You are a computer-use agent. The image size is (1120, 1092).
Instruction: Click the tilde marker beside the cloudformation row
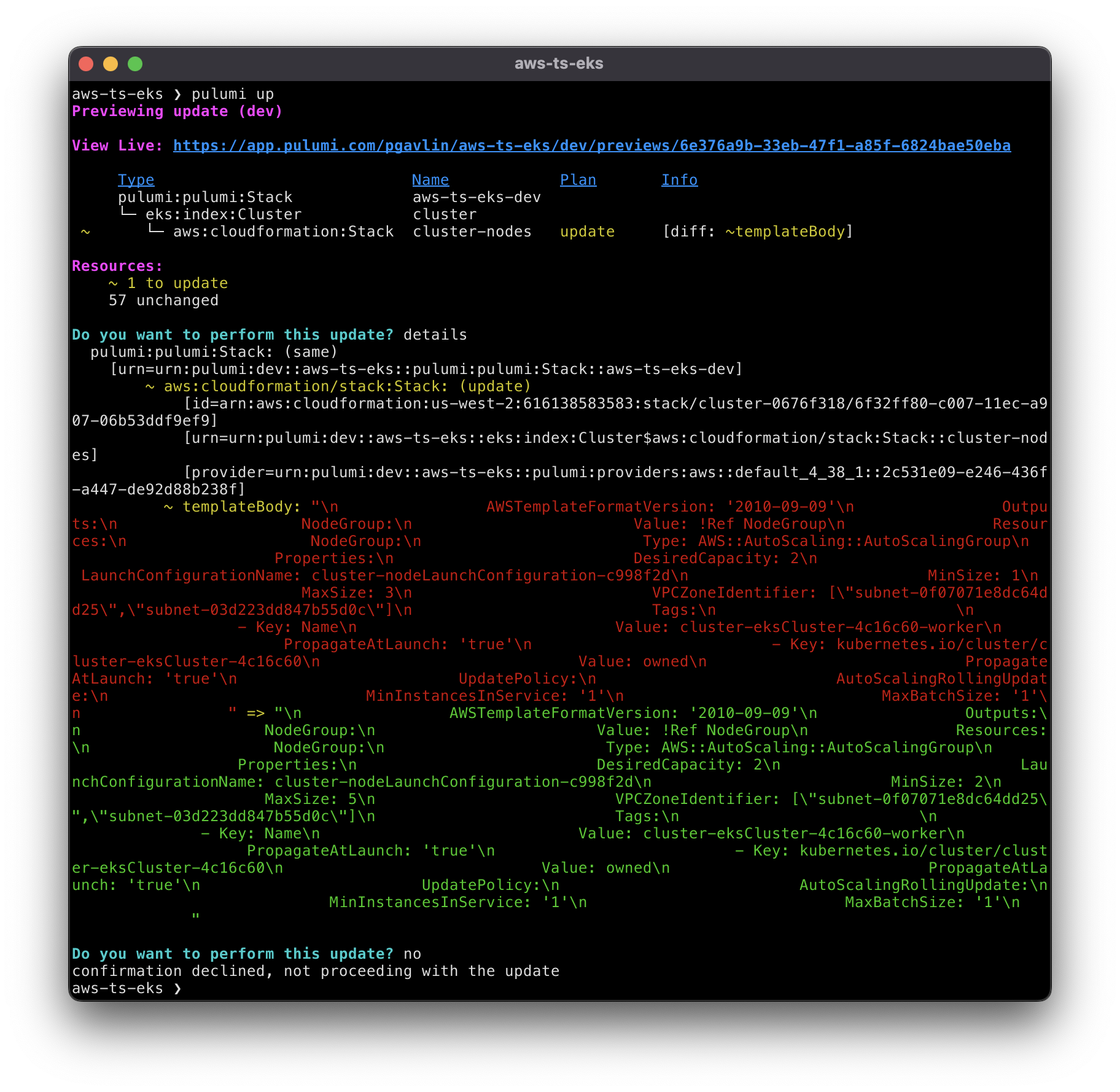point(85,232)
